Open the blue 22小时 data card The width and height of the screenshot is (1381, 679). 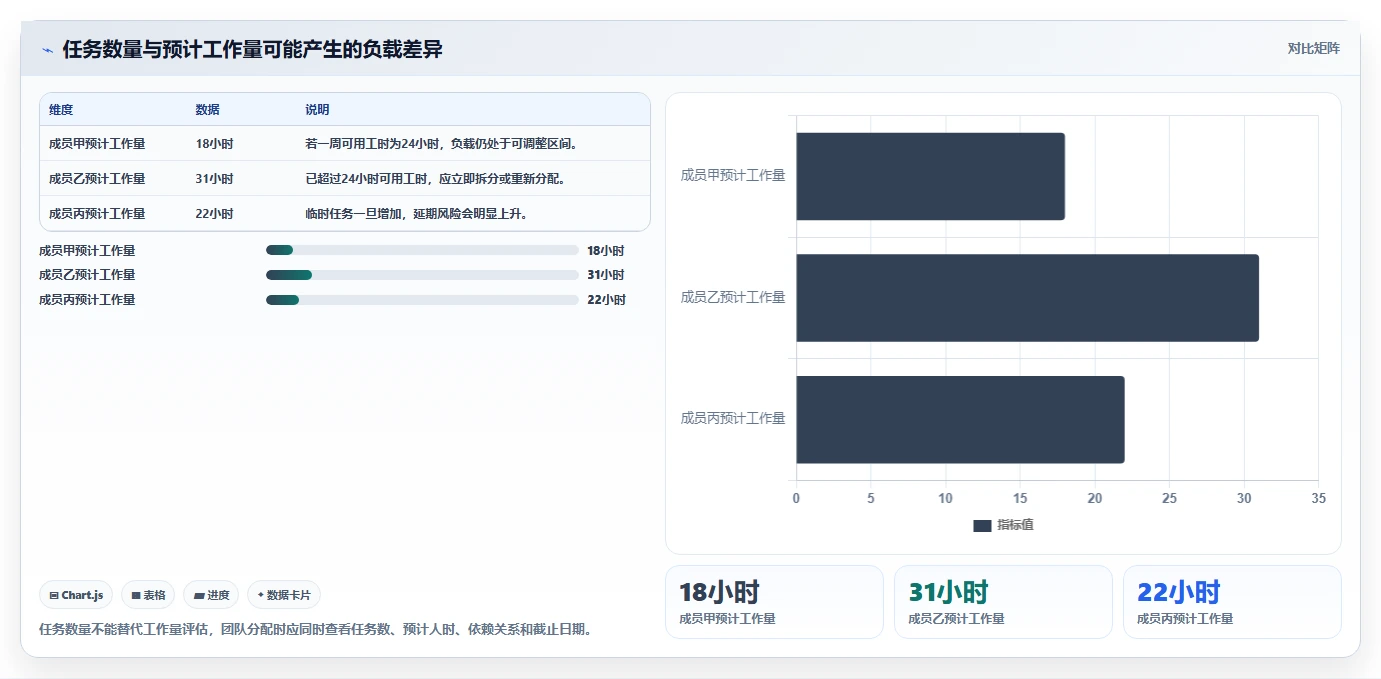coord(1232,602)
